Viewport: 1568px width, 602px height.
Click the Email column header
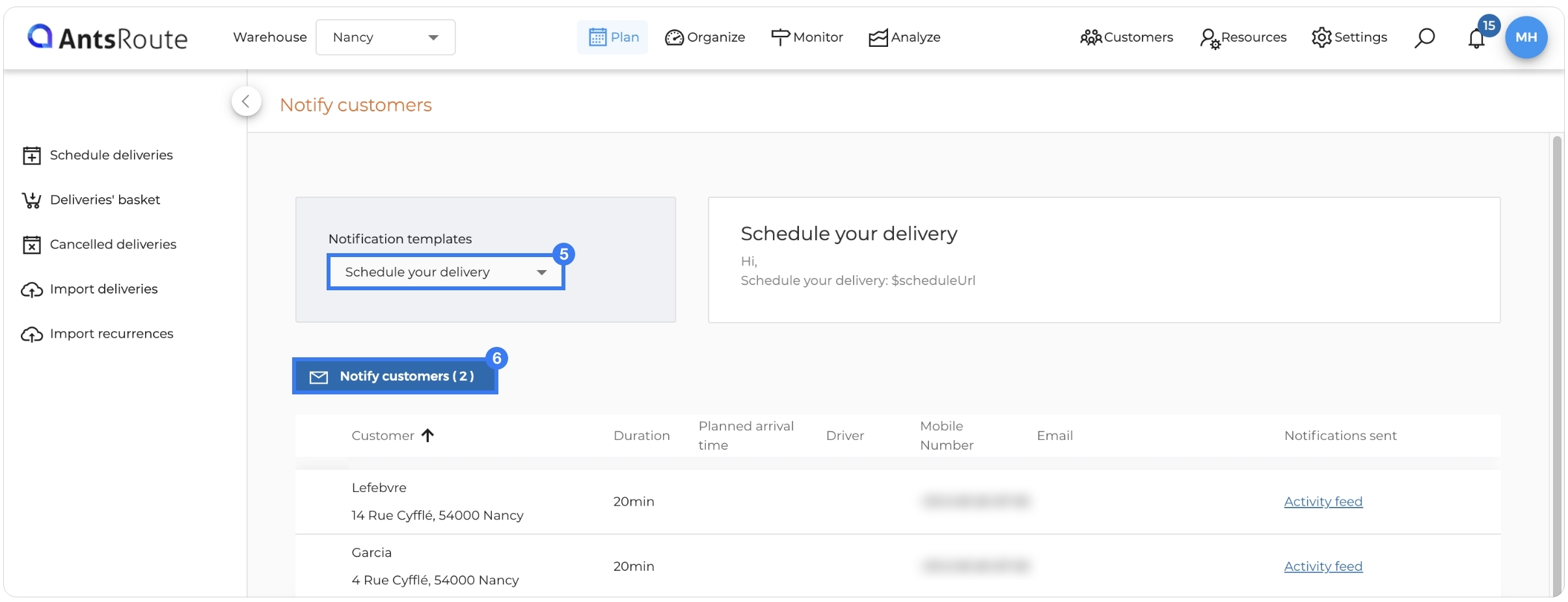1055,435
